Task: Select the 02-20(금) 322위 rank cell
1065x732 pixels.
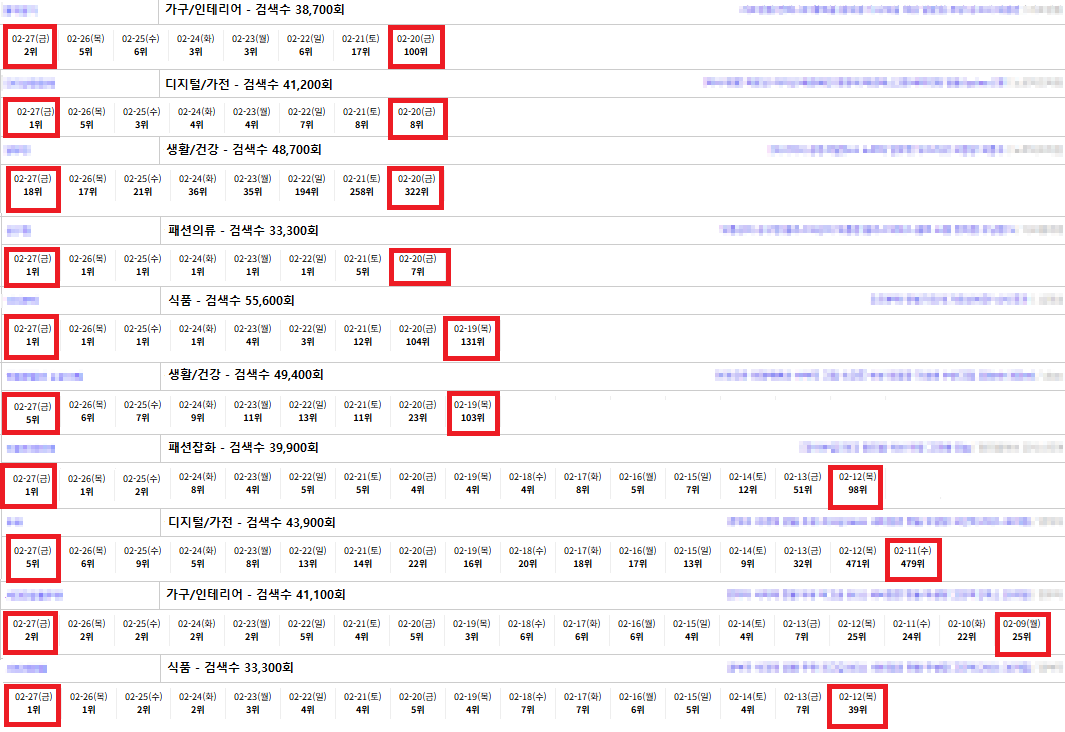Action: click(x=416, y=185)
